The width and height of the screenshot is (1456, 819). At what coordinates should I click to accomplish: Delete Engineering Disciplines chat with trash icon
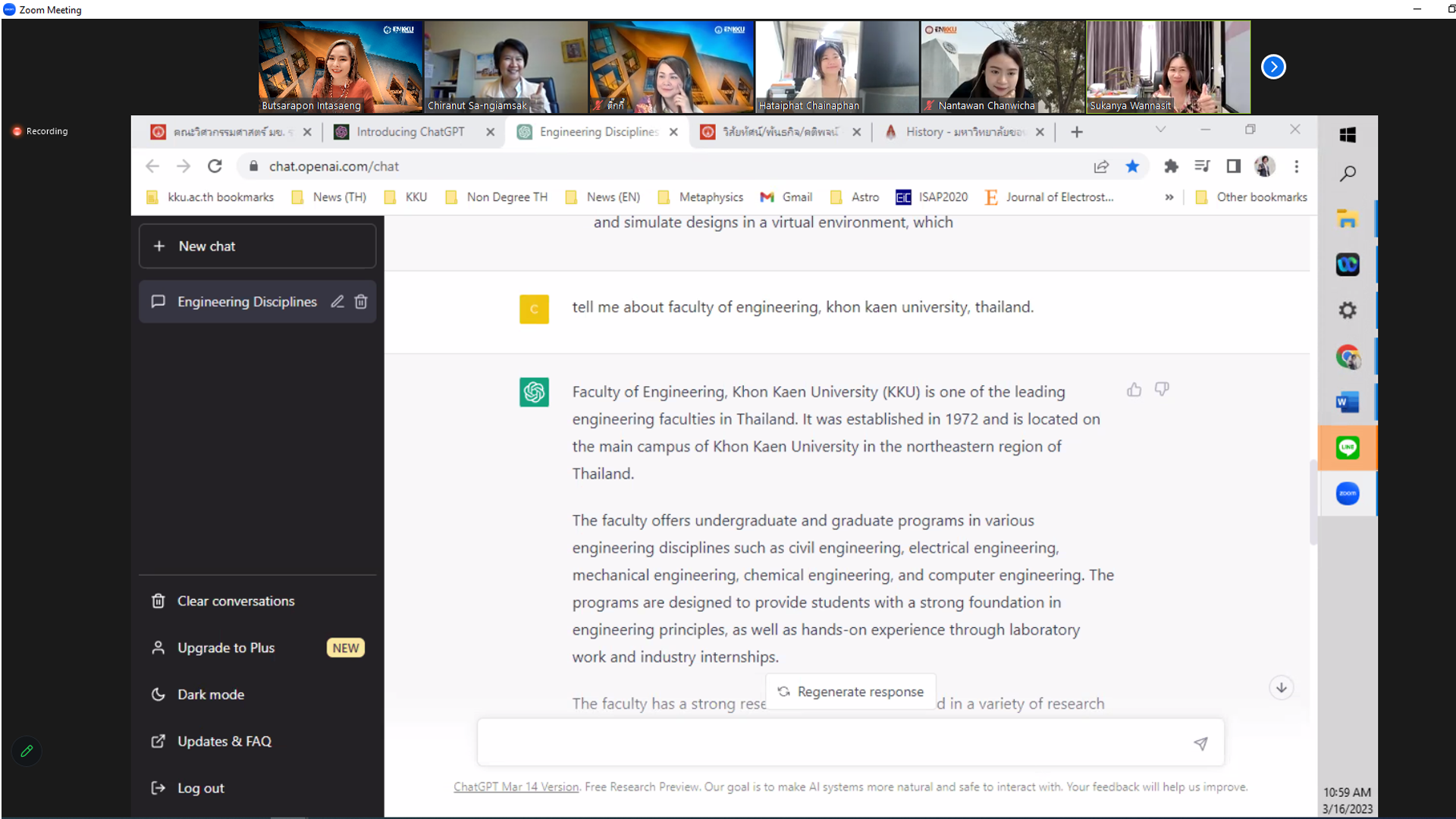(x=361, y=302)
